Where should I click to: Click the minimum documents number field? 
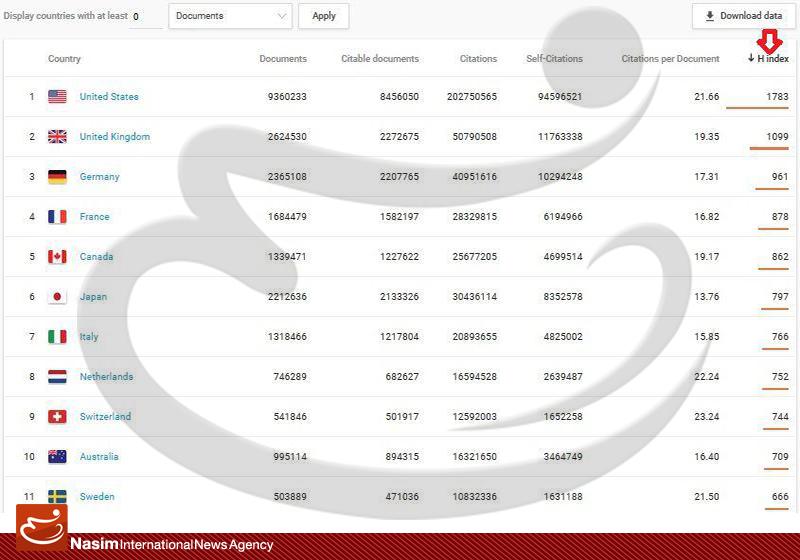[x=146, y=17]
